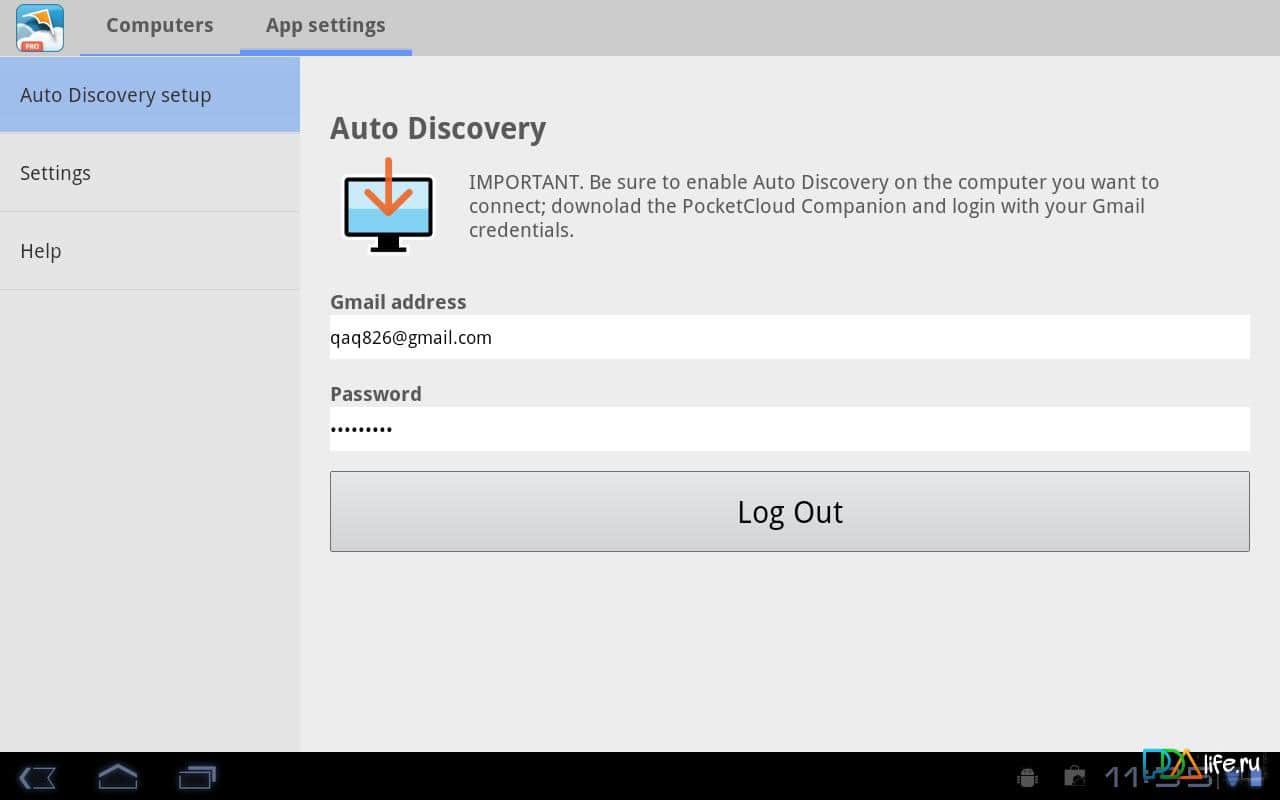Image resolution: width=1280 pixels, height=800 pixels.
Task: Show recent apps via overview icon
Action: (x=197, y=777)
